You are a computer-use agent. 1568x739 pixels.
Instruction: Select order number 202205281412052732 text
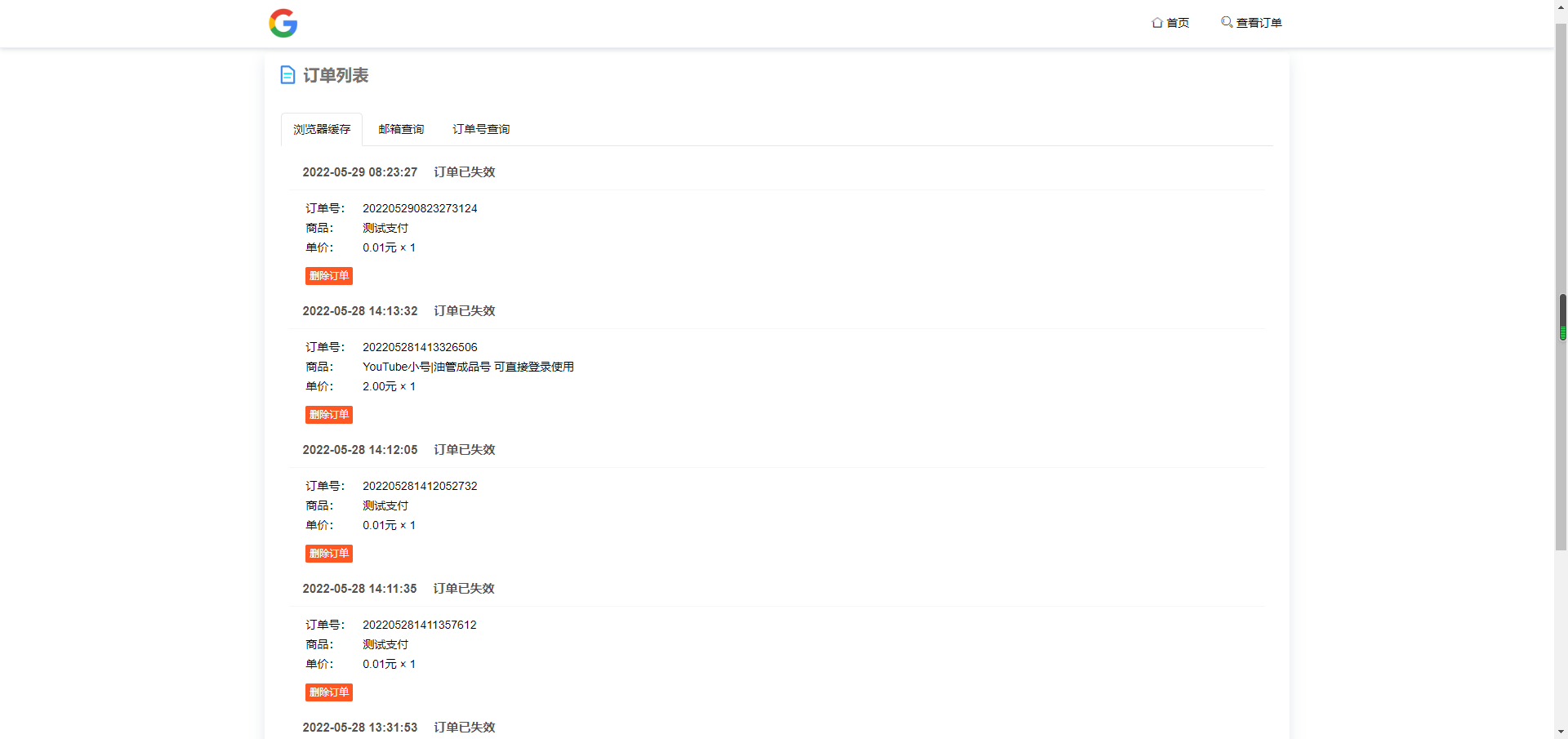(x=420, y=486)
